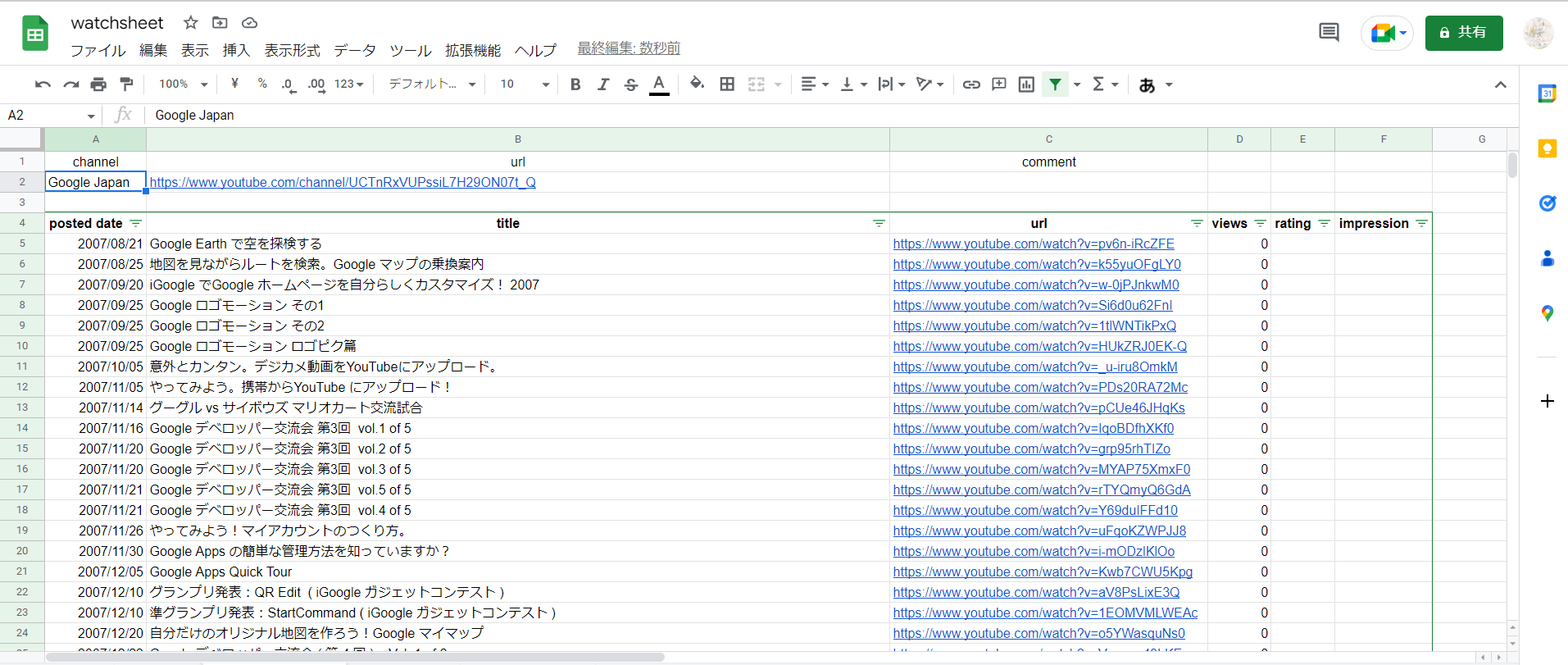Screen dimensions: 1568x665
Task: Open the 表示形式 menu
Action: tap(293, 50)
